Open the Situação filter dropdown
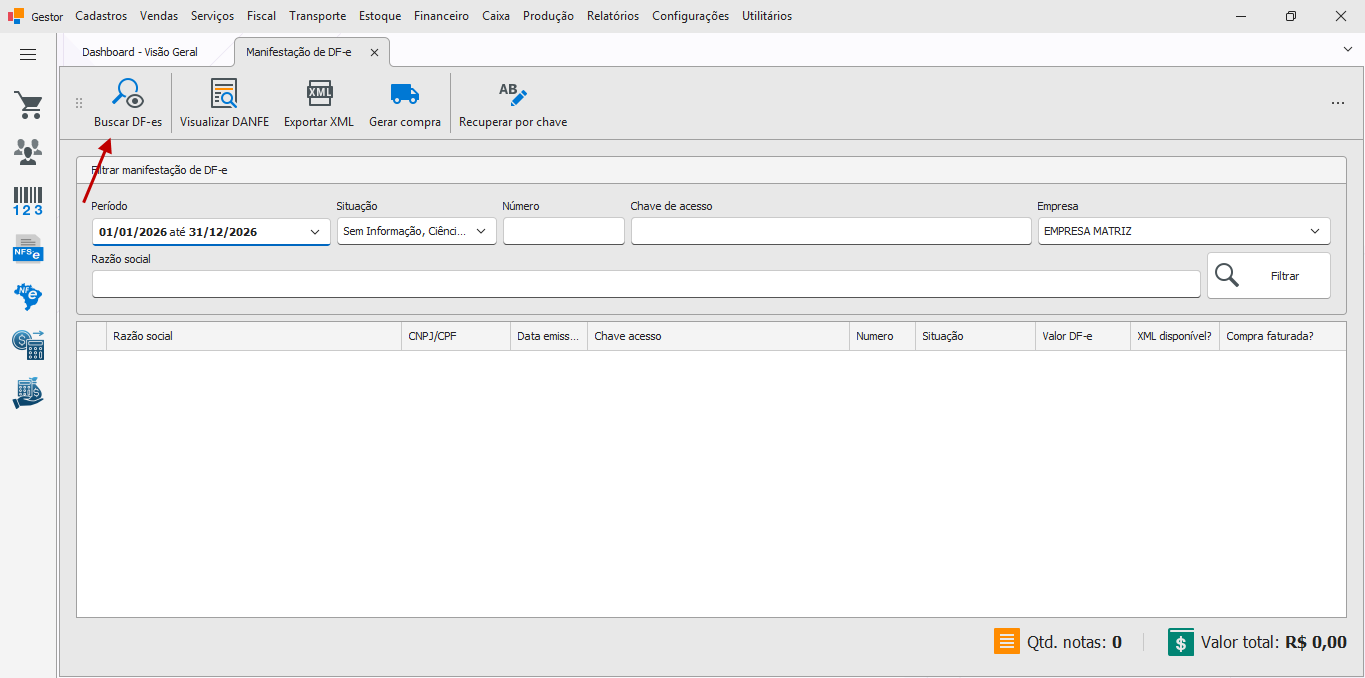The height and width of the screenshot is (678, 1365). (x=481, y=232)
